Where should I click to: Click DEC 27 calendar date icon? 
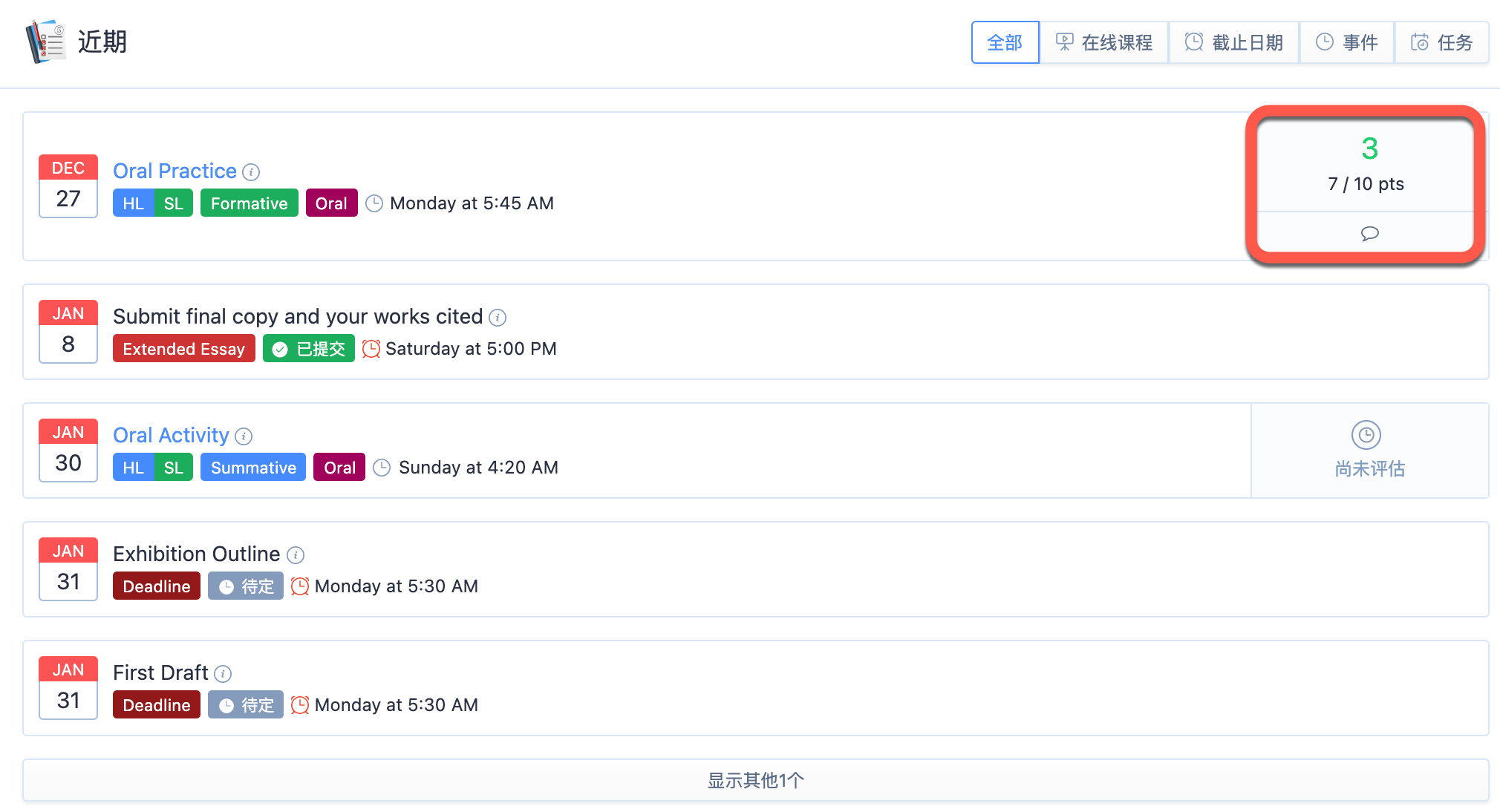tap(68, 186)
